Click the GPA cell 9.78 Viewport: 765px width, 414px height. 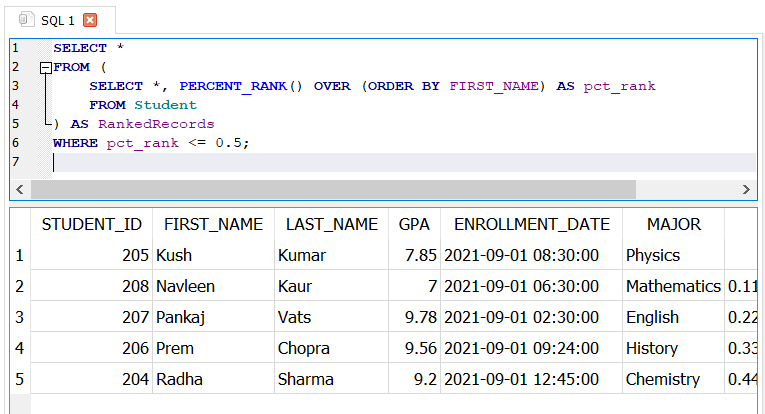414,317
